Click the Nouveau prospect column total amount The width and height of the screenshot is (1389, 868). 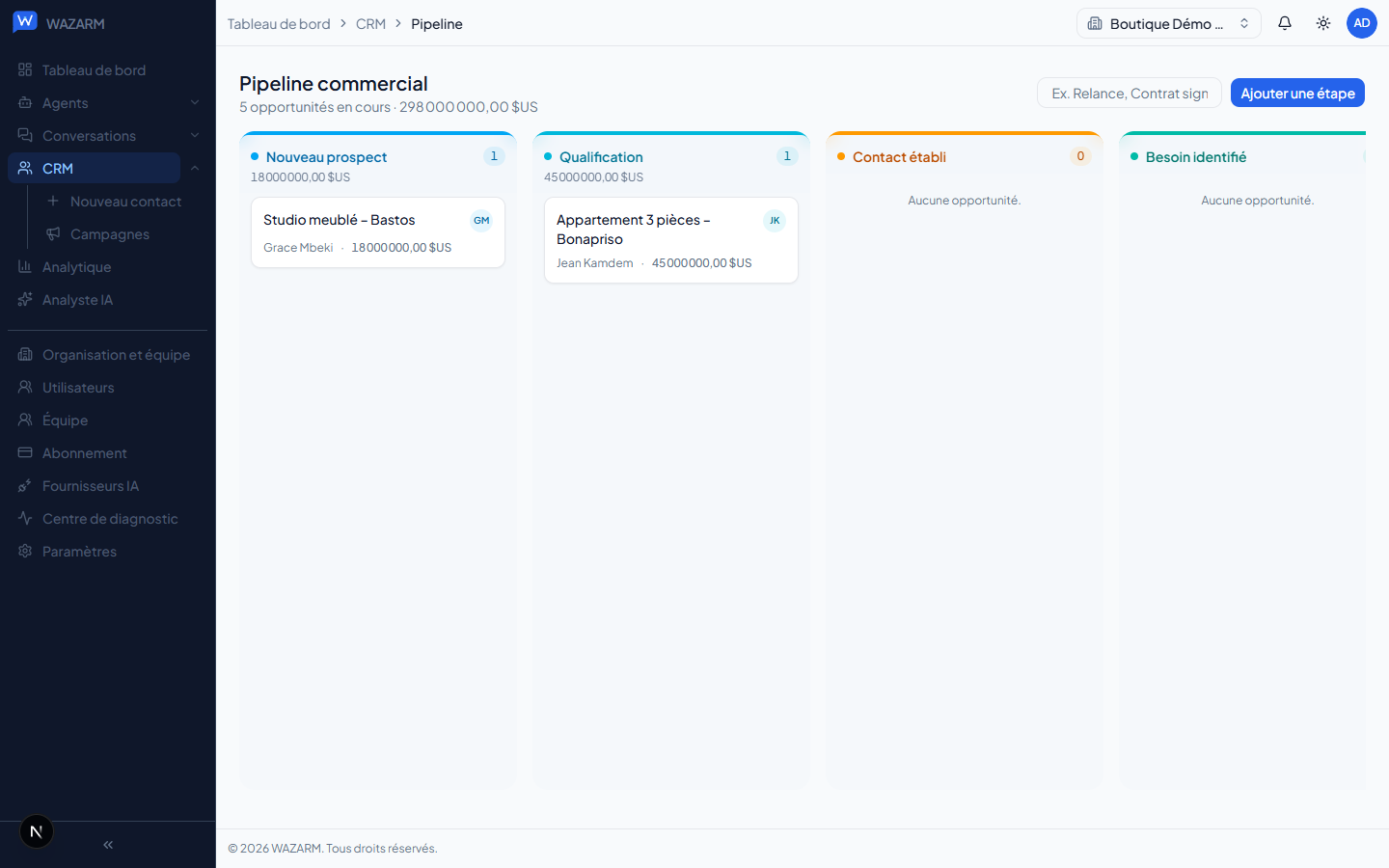click(x=301, y=177)
